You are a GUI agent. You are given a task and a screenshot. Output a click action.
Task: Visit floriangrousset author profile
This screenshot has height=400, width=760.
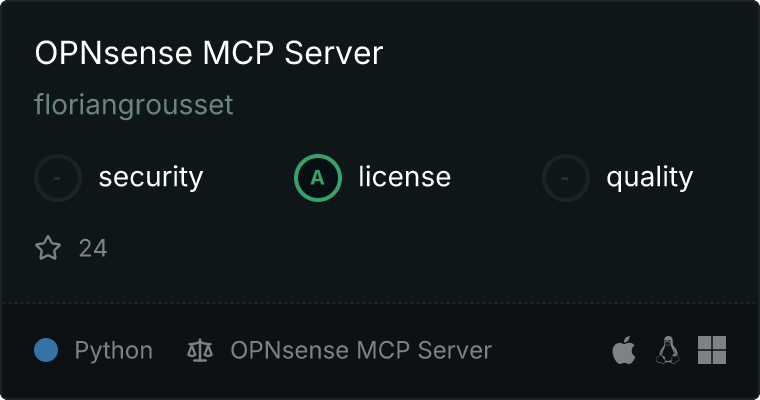click(x=134, y=105)
